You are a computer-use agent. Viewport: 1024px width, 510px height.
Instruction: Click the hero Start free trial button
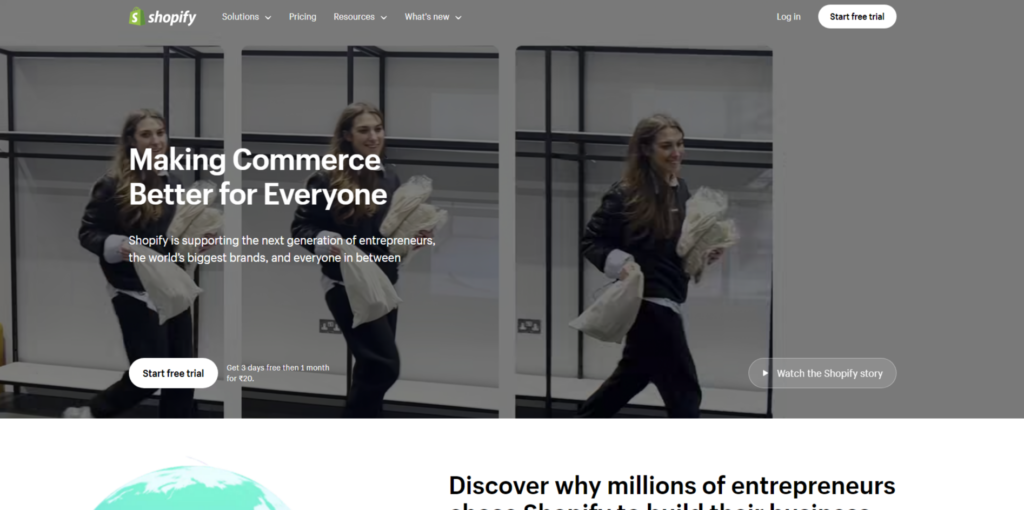click(x=173, y=373)
